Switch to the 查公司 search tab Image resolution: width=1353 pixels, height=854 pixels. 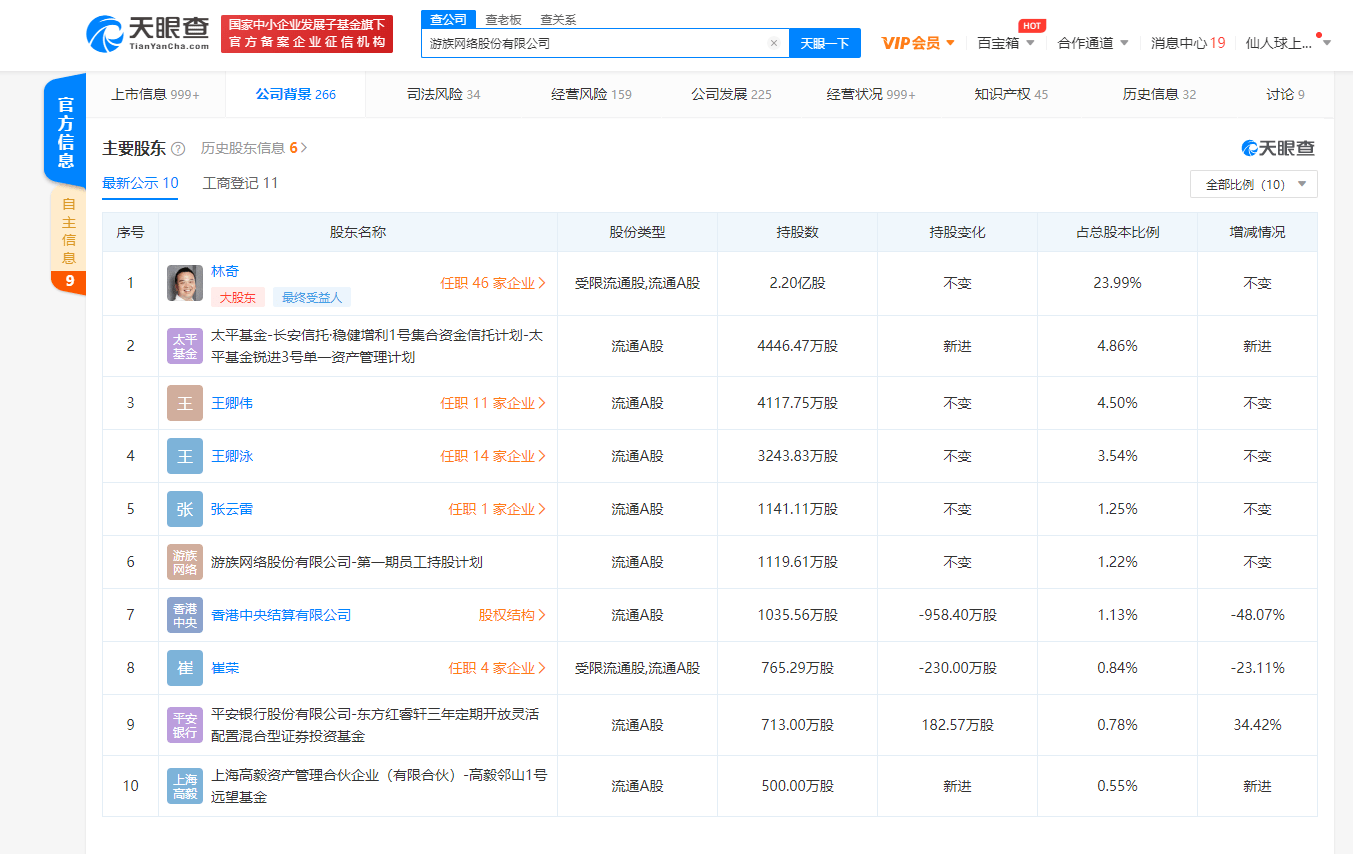(448, 19)
